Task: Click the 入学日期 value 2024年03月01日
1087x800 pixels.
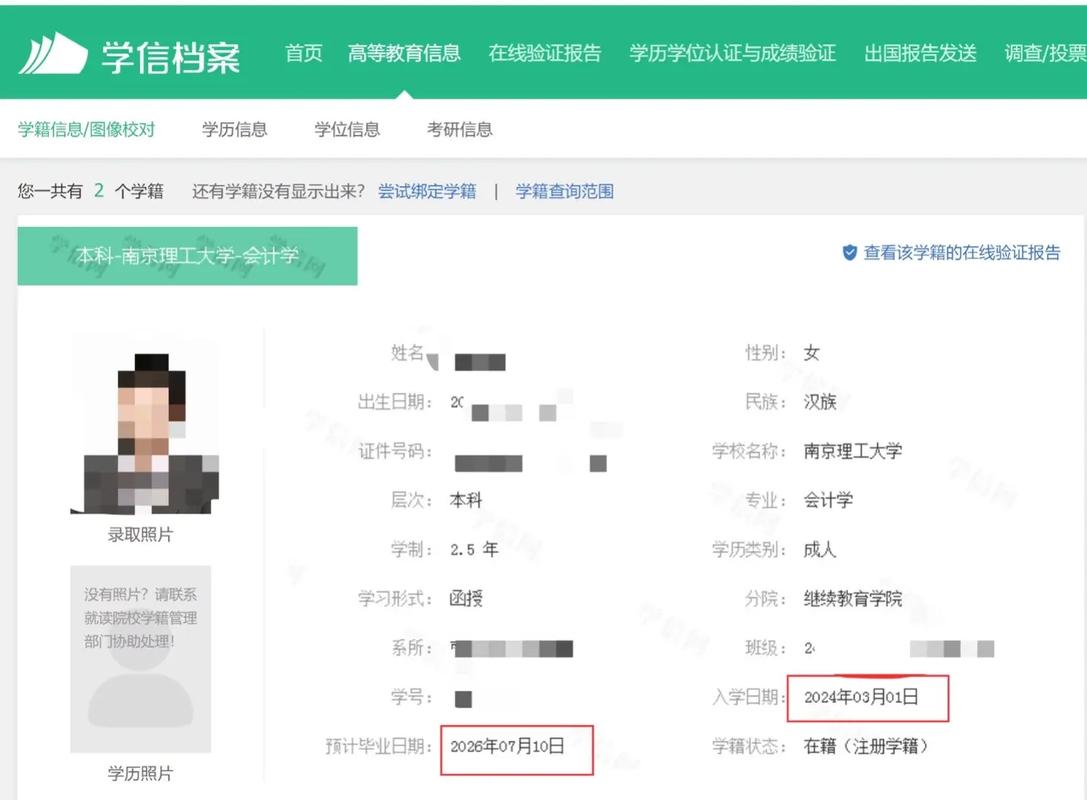Action: (x=861, y=697)
